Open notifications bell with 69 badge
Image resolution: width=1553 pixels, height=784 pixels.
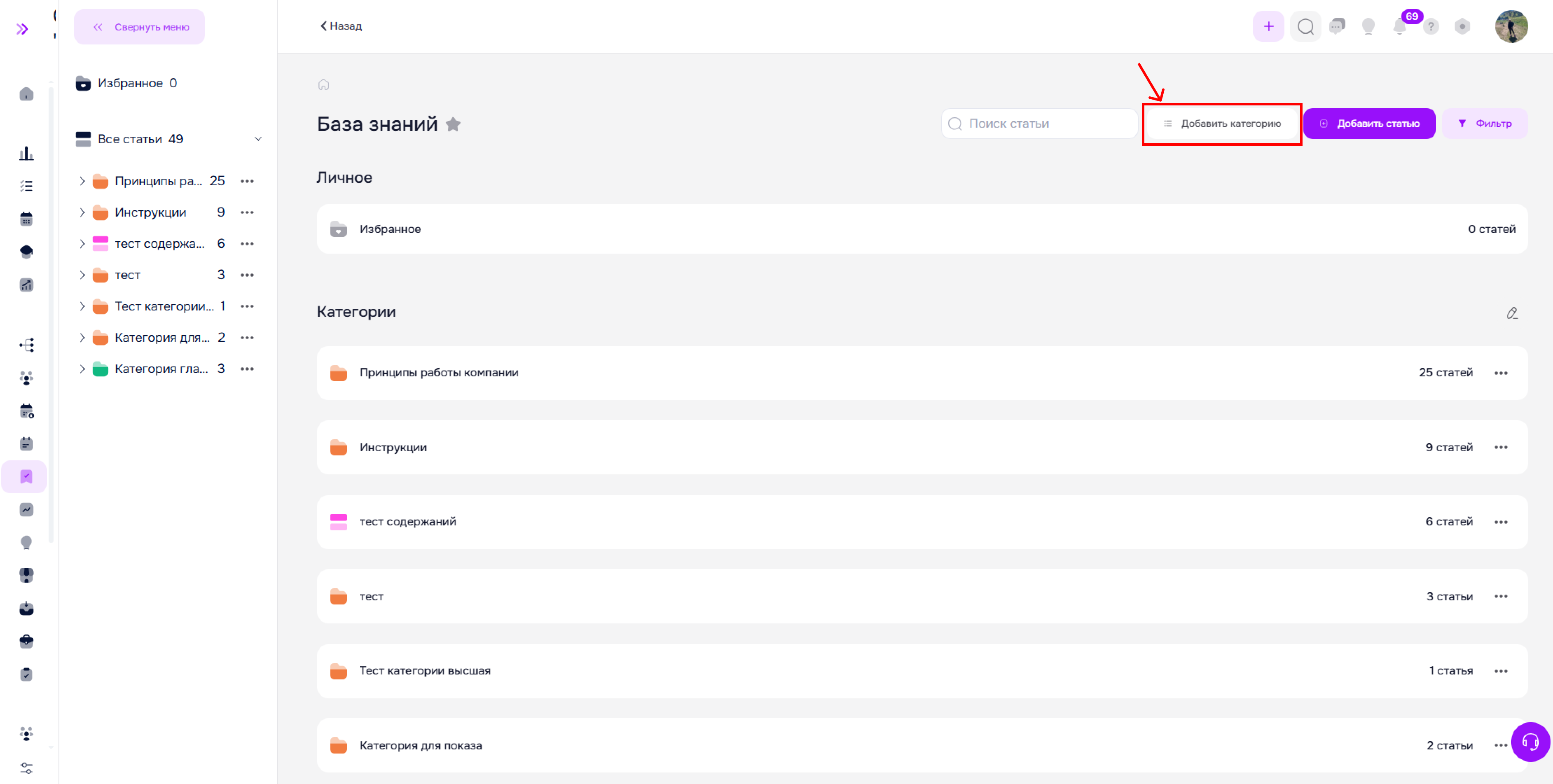point(1400,26)
